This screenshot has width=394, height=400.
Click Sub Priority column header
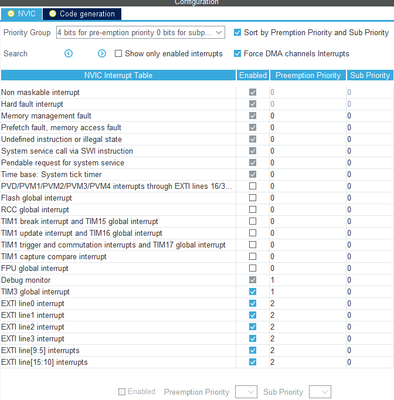click(370, 75)
